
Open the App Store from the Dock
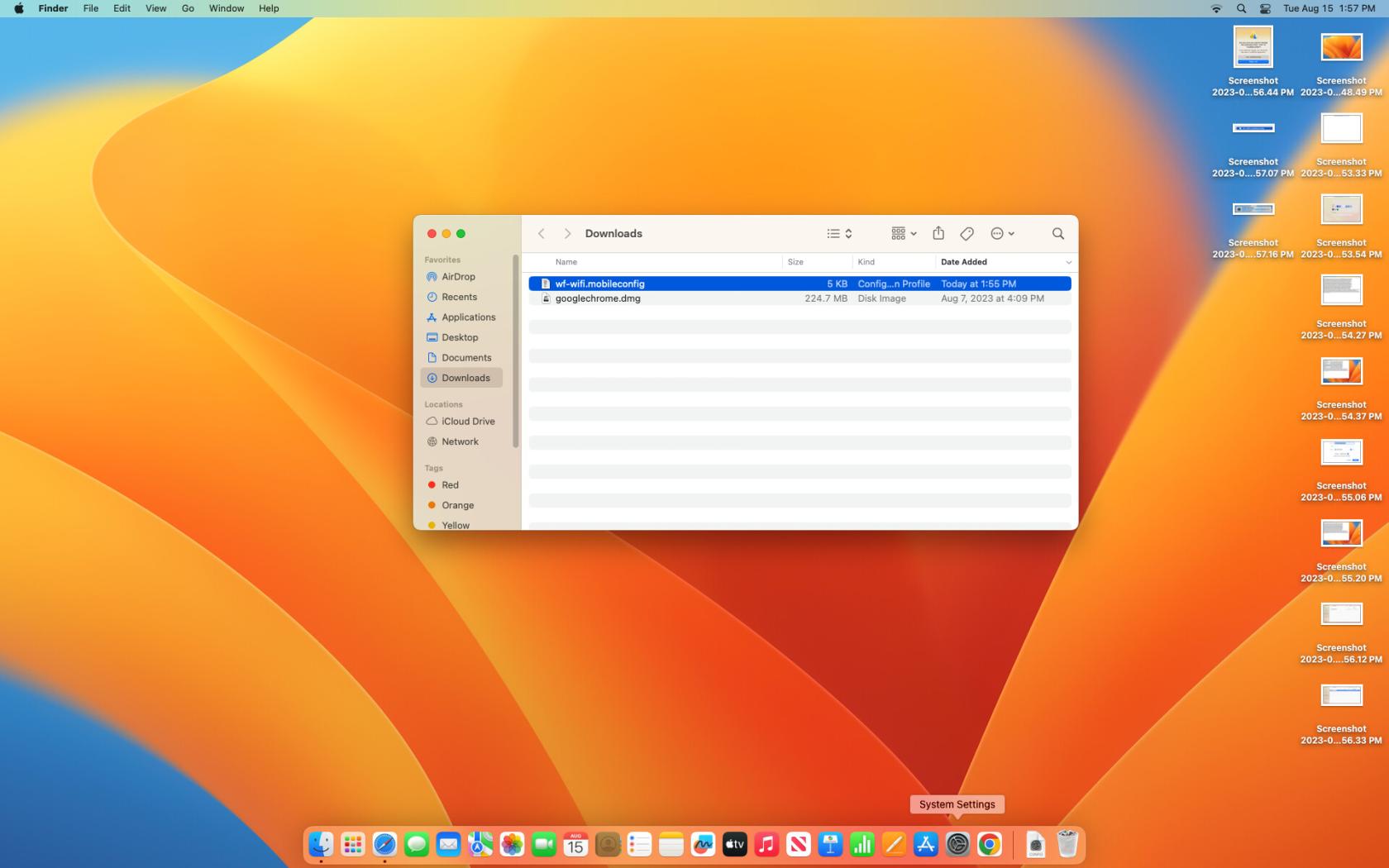click(x=926, y=844)
